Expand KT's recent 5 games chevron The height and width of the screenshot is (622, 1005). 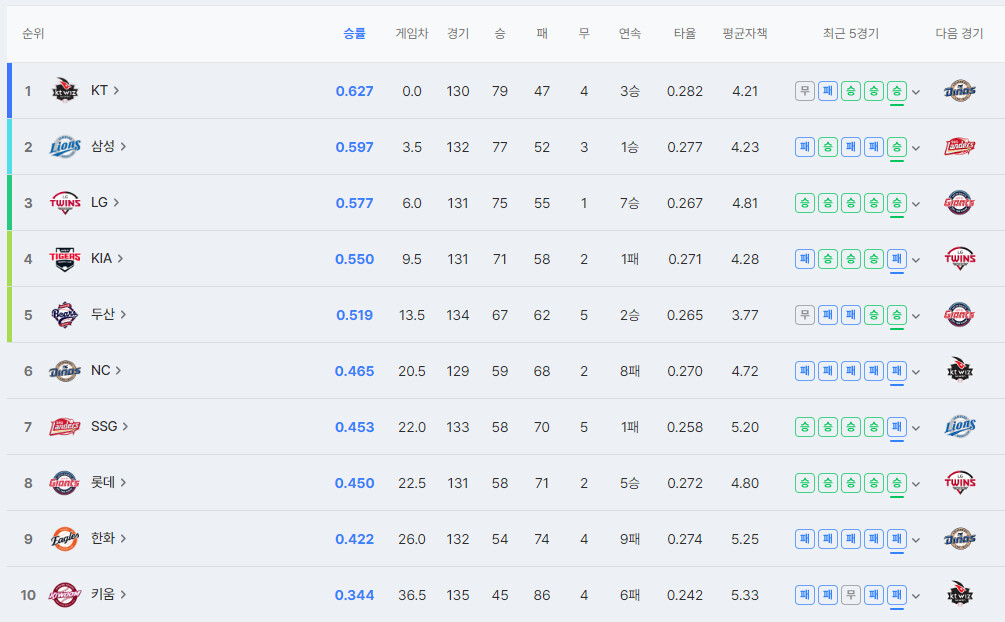point(916,92)
